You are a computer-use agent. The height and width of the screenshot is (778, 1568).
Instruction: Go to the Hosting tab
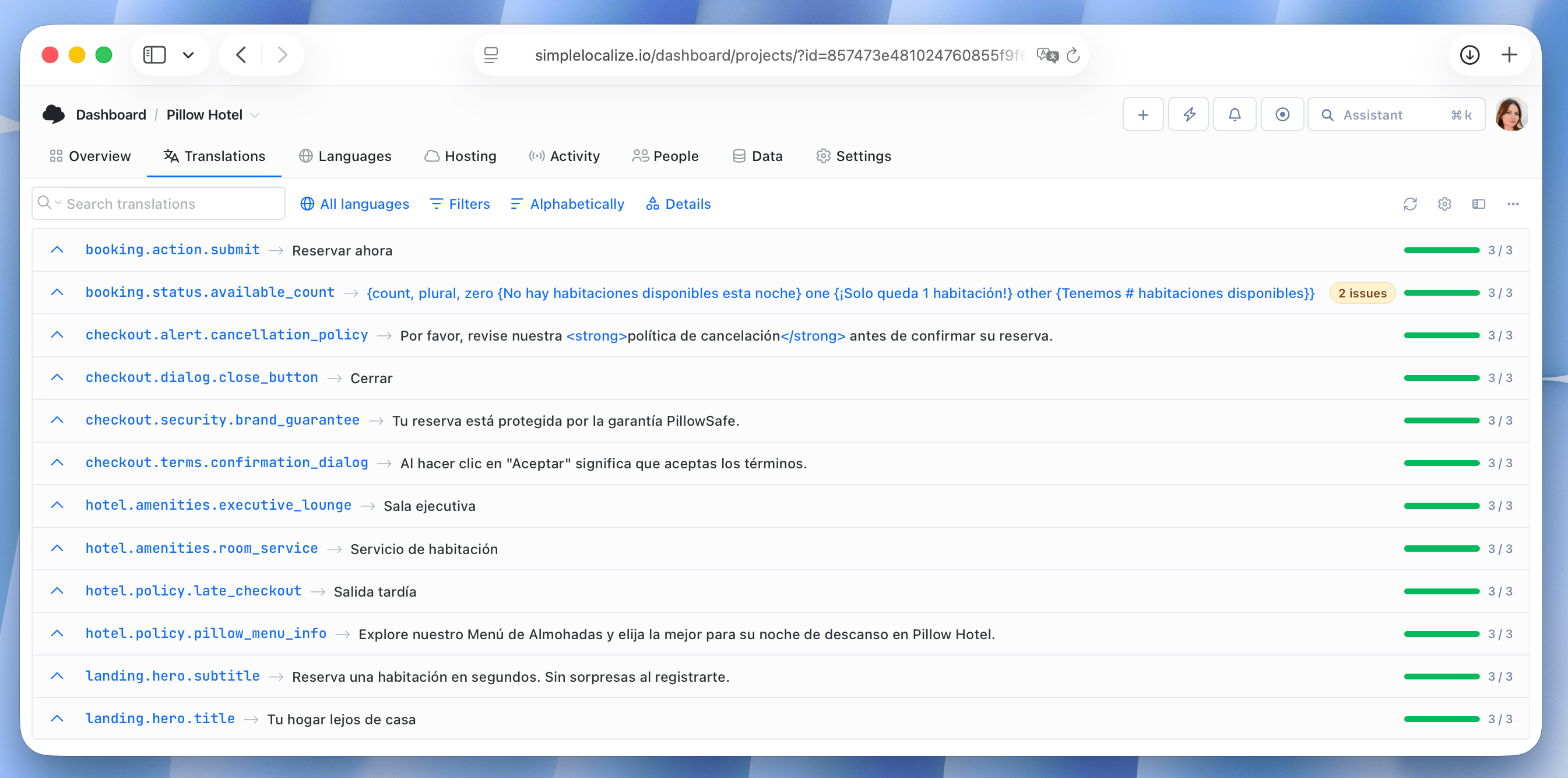click(x=460, y=156)
